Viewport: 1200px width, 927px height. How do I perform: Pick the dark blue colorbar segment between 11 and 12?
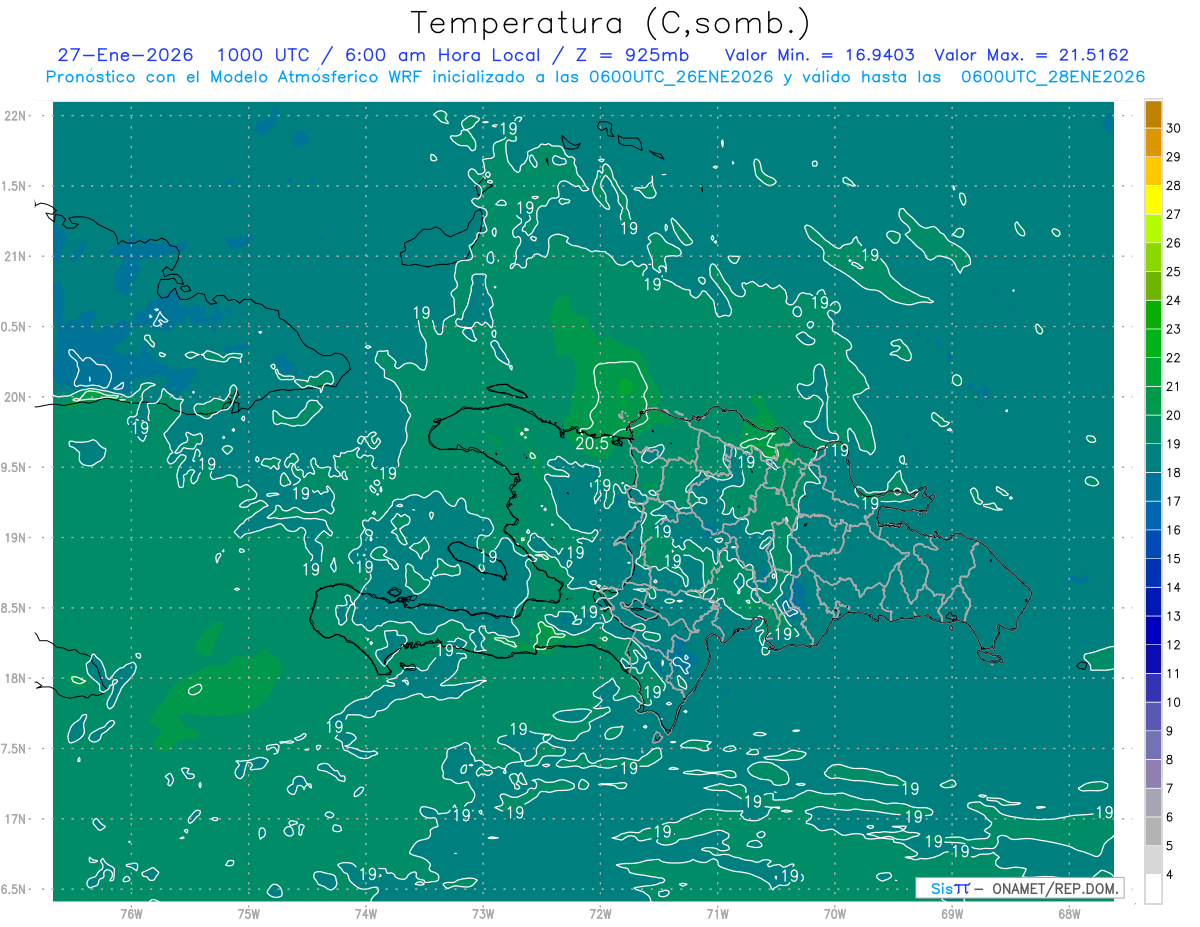pos(1153,659)
